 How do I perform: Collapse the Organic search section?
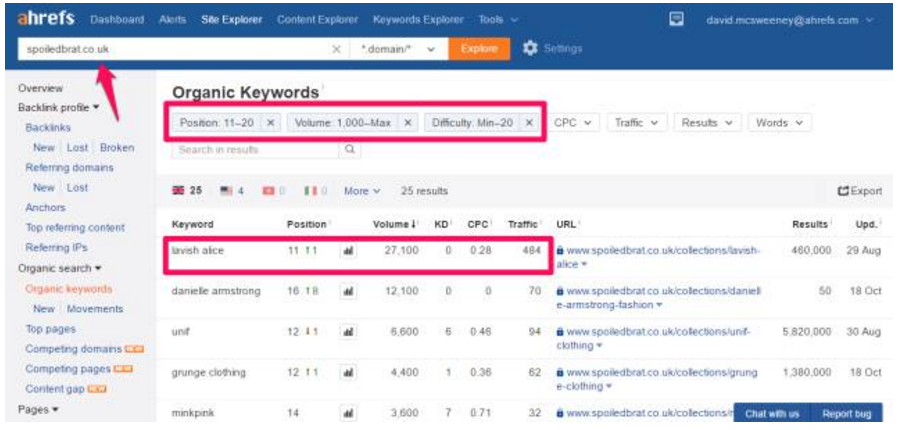(60, 268)
